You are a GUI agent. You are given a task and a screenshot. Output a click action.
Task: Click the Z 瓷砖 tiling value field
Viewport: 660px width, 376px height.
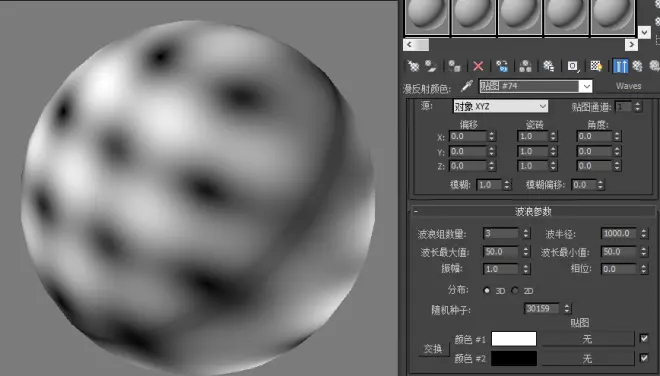(x=533, y=166)
